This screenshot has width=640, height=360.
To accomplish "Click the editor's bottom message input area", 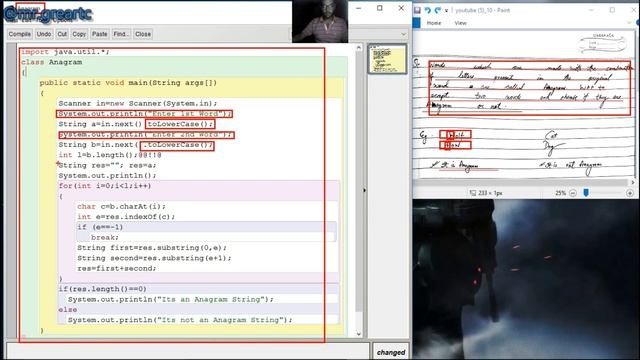I will pos(188,351).
